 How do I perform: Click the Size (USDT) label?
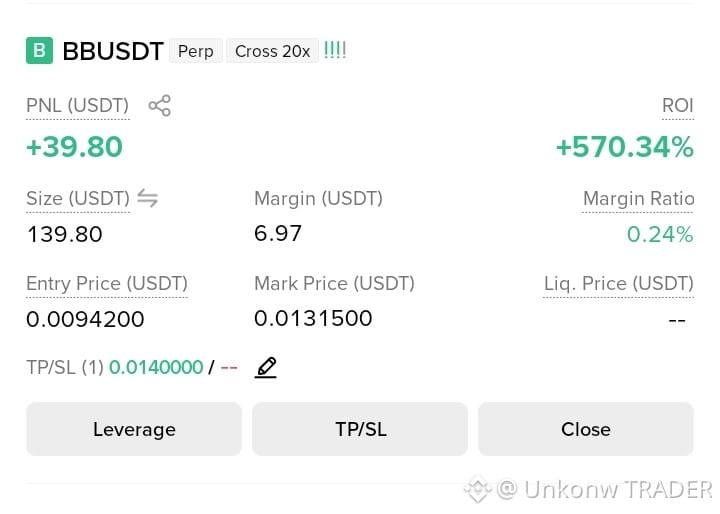pos(78,198)
